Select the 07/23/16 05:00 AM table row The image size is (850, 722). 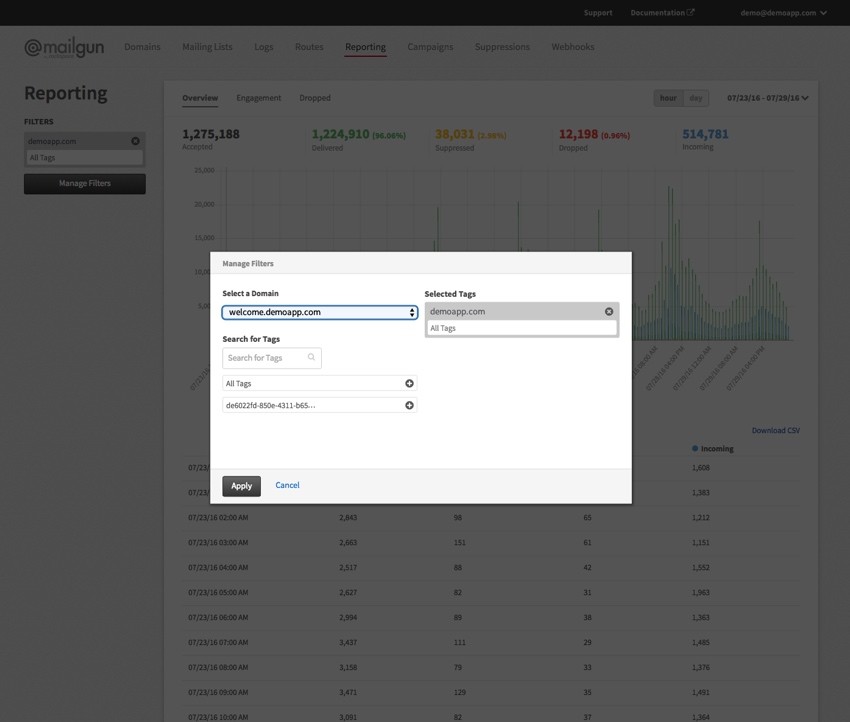[491, 592]
